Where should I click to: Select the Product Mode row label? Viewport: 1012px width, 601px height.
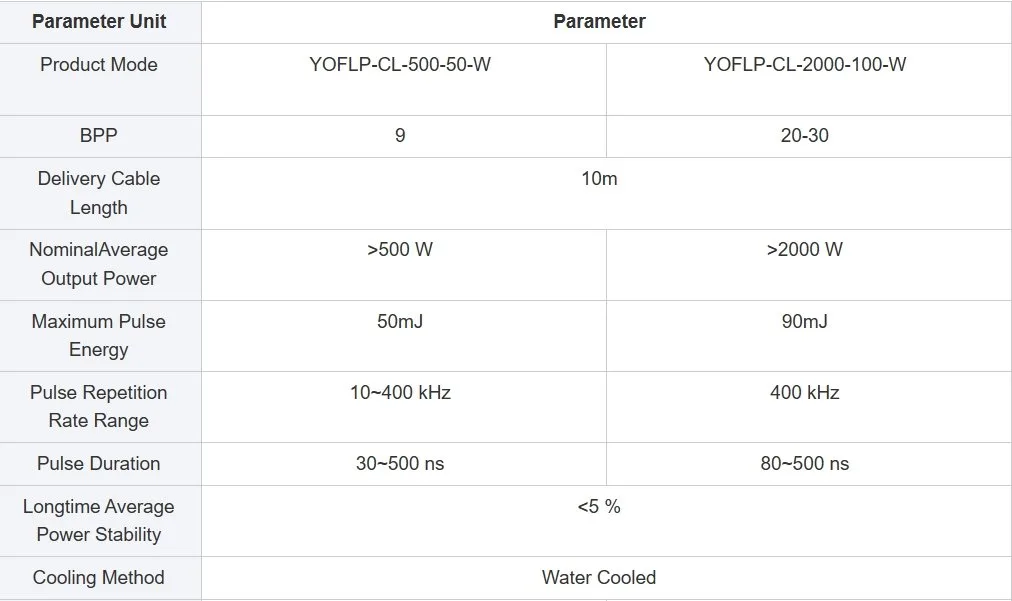tap(99, 65)
